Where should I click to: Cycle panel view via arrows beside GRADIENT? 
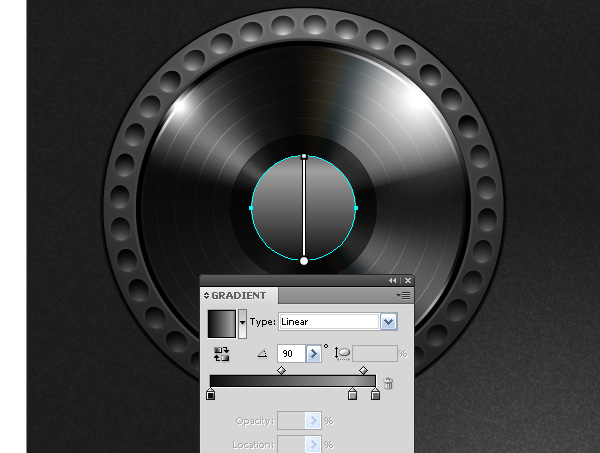206,295
